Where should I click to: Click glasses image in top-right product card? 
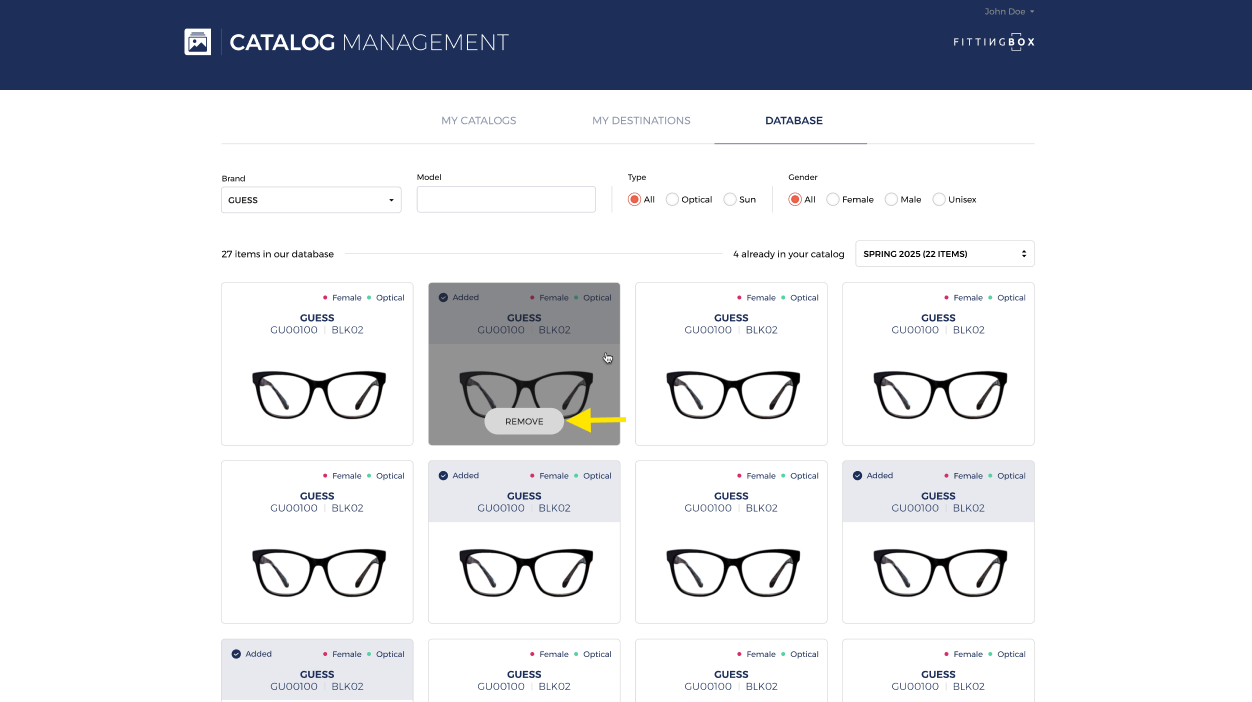point(938,394)
